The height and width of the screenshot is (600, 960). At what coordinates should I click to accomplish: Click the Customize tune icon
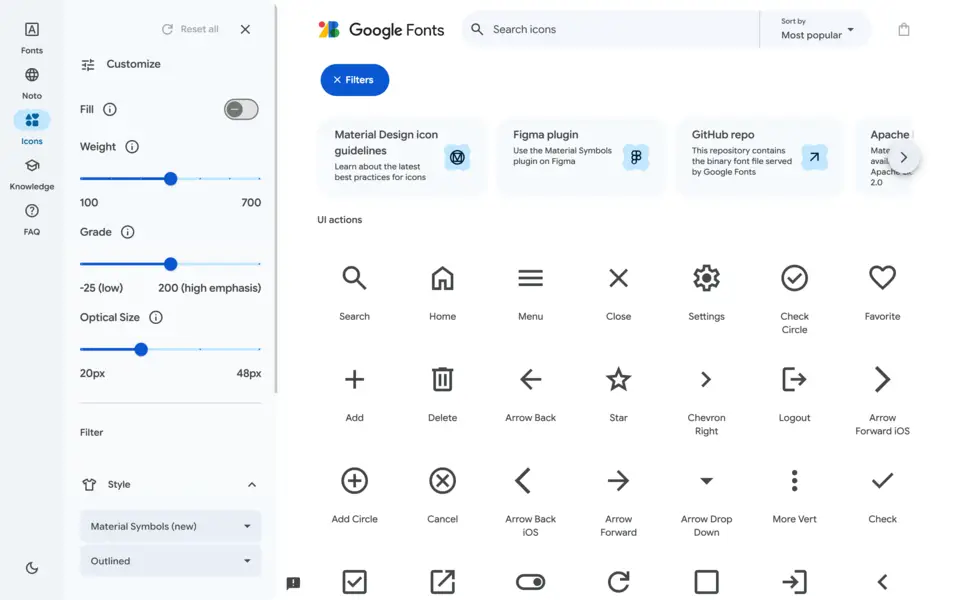click(88, 64)
